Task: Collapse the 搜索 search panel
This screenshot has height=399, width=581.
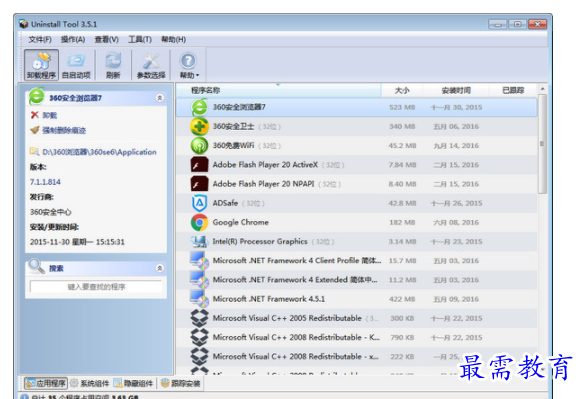Action: [x=160, y=268]
